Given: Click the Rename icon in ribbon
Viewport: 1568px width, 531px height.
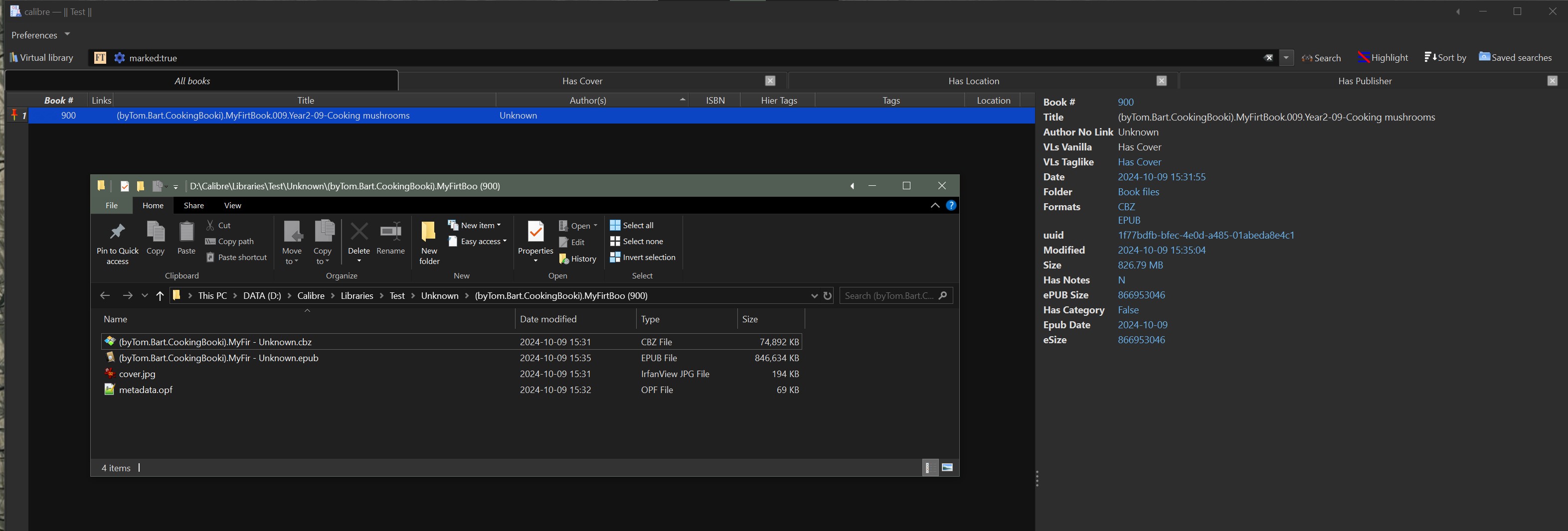Looking at the screenshot, I should tap(390, 232).
